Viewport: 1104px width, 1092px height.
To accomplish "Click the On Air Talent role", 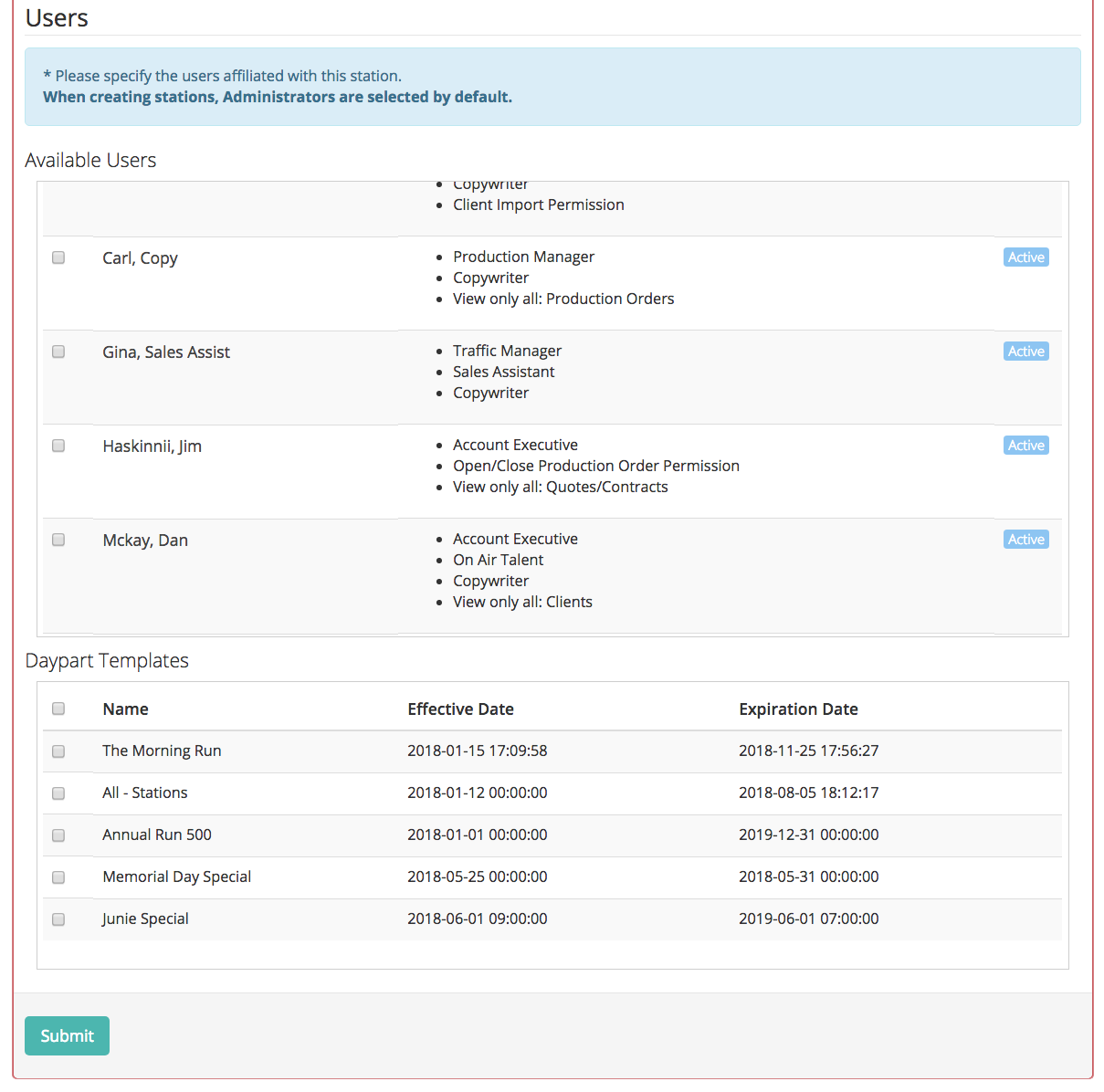I will [499, 560].
